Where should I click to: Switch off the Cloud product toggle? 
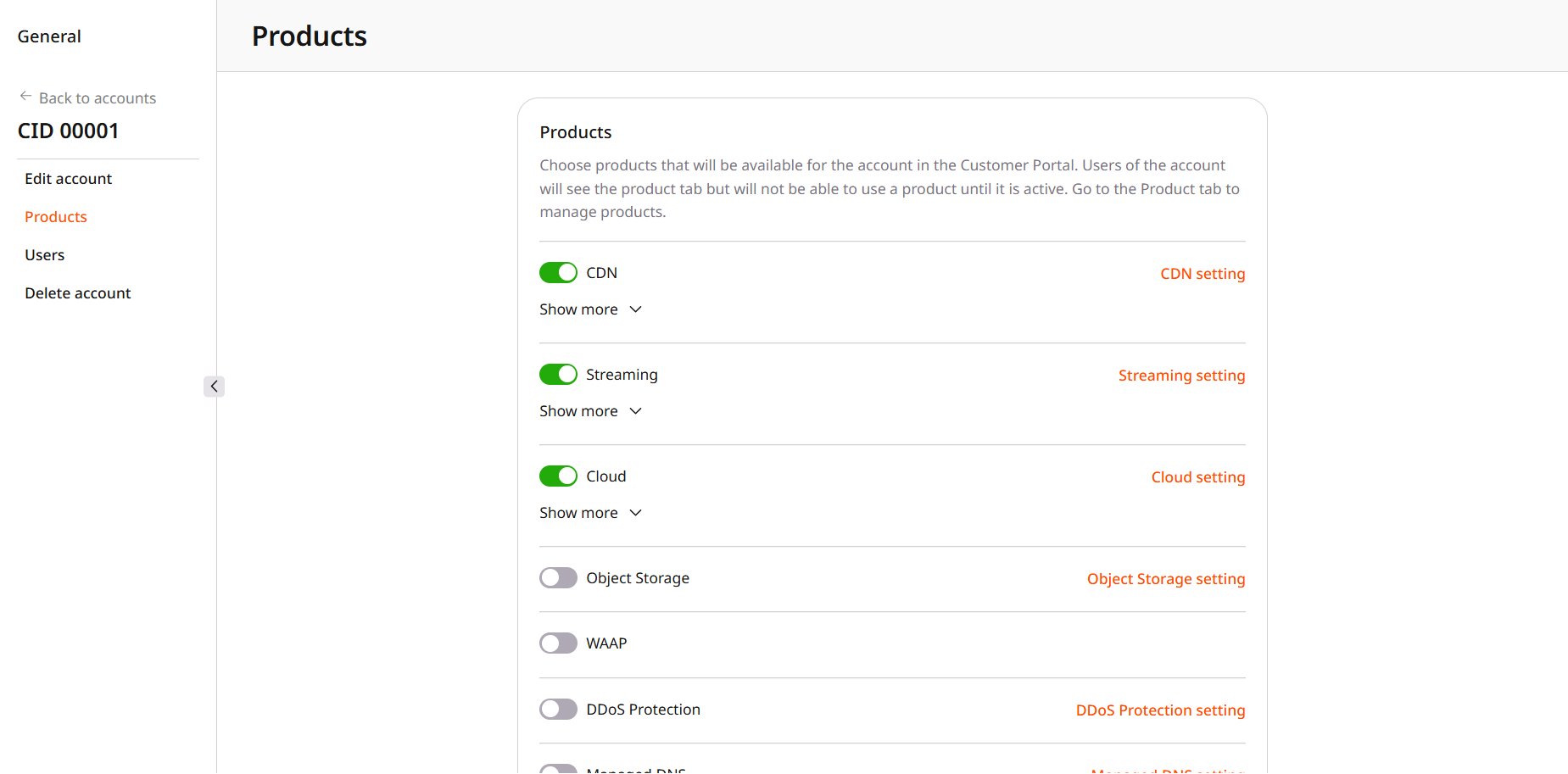(x=558, y=476)
